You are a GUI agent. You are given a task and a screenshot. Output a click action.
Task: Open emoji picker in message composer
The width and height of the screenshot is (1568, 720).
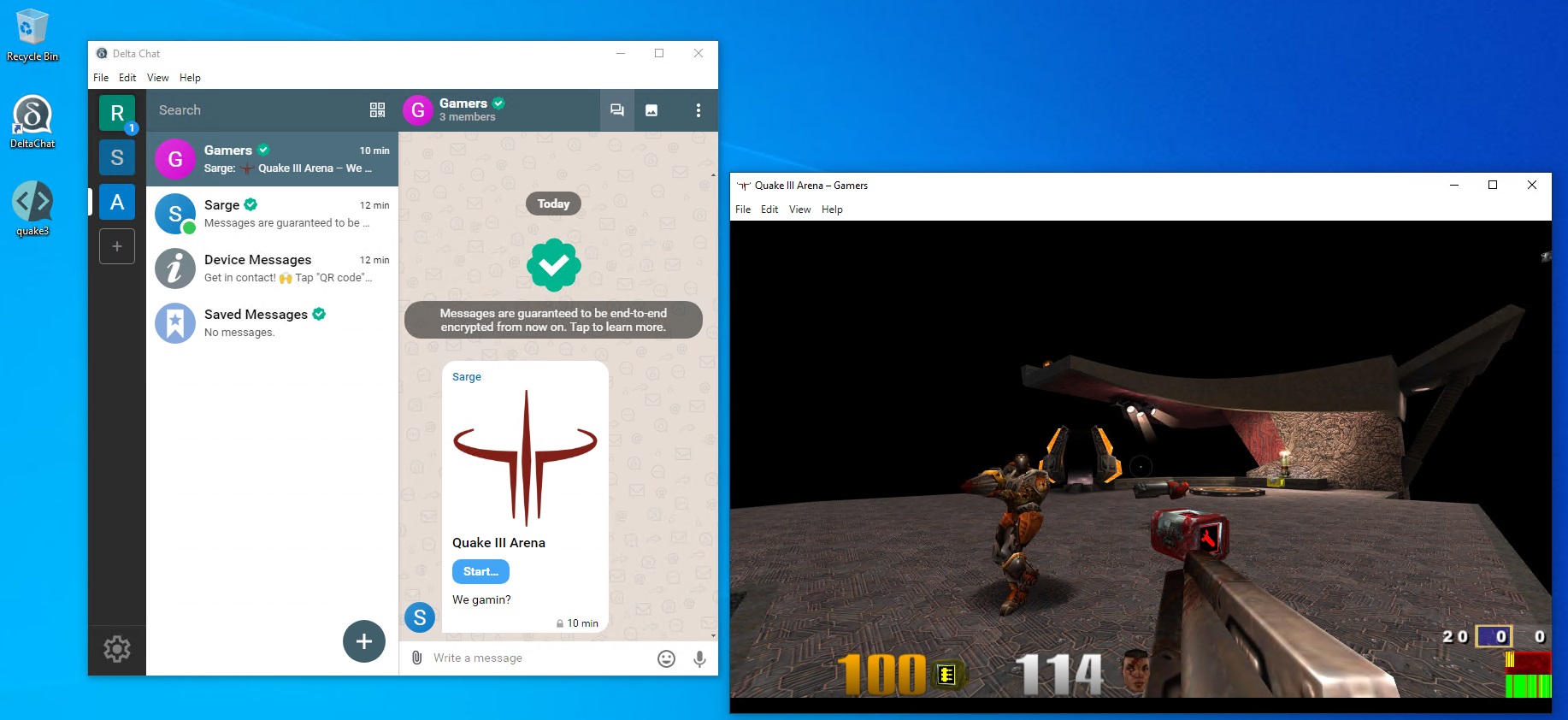click(x=667, y=658)
